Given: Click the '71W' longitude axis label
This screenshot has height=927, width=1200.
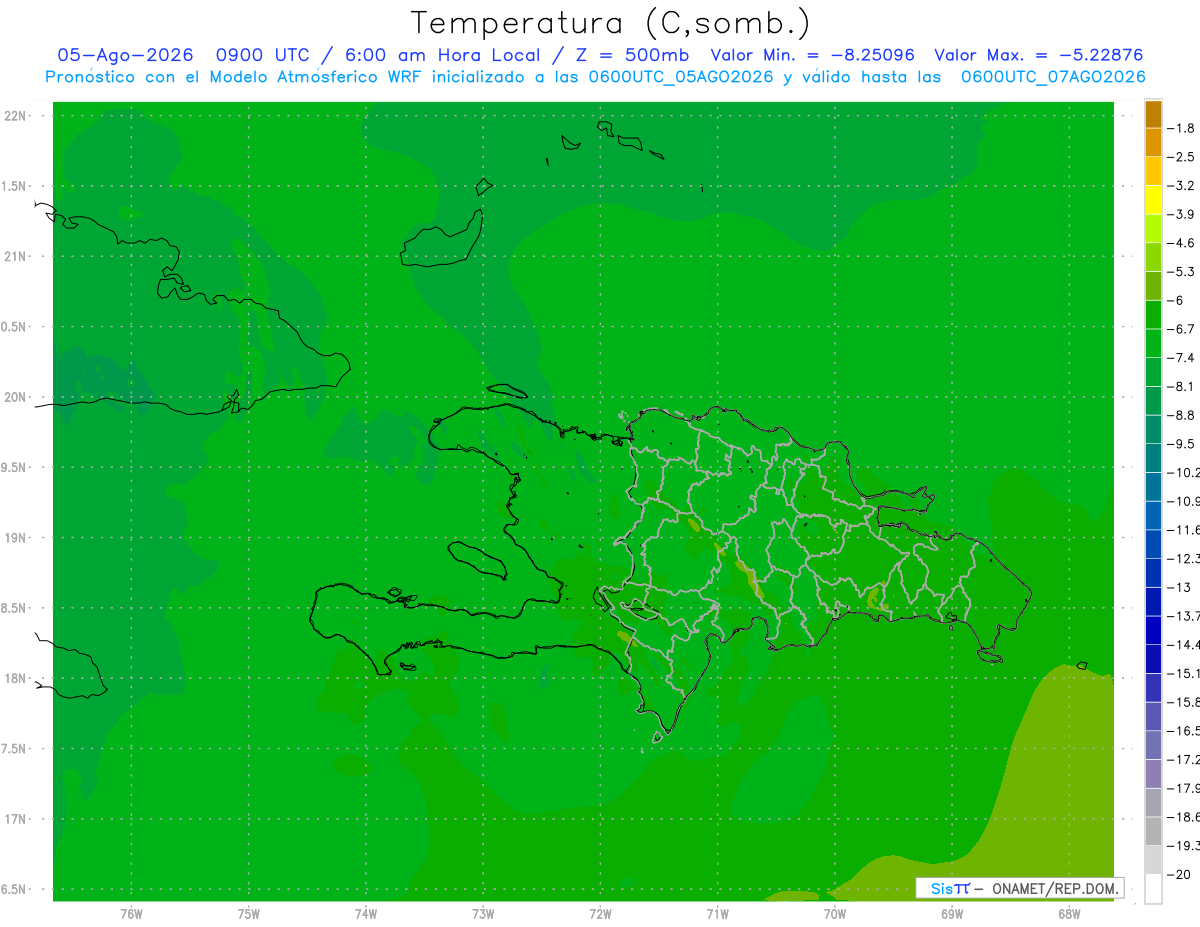Looking at the screenshot, I should pos(717,913).
